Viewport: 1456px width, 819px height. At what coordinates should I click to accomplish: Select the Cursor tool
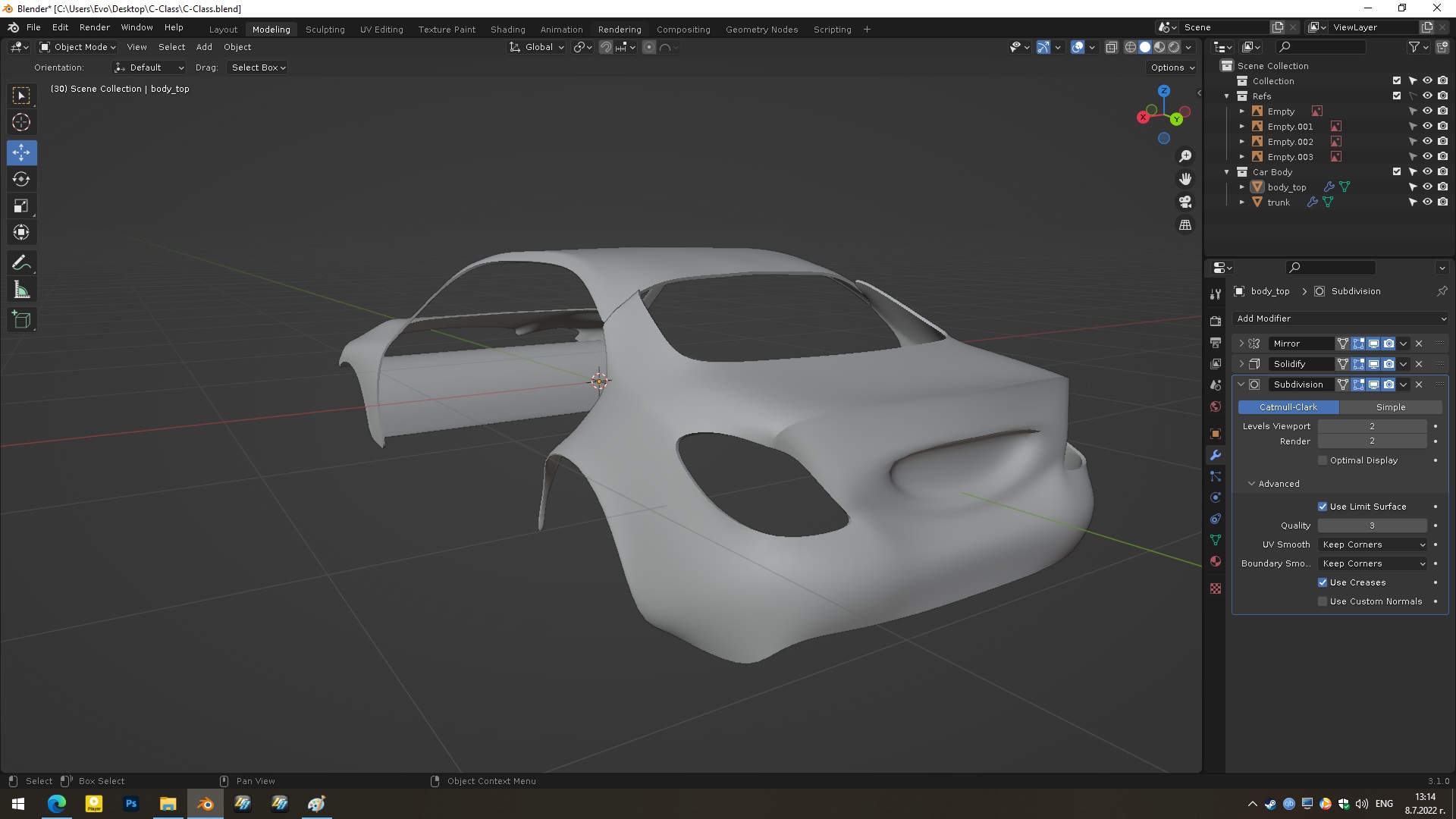[x=21, y=122]
